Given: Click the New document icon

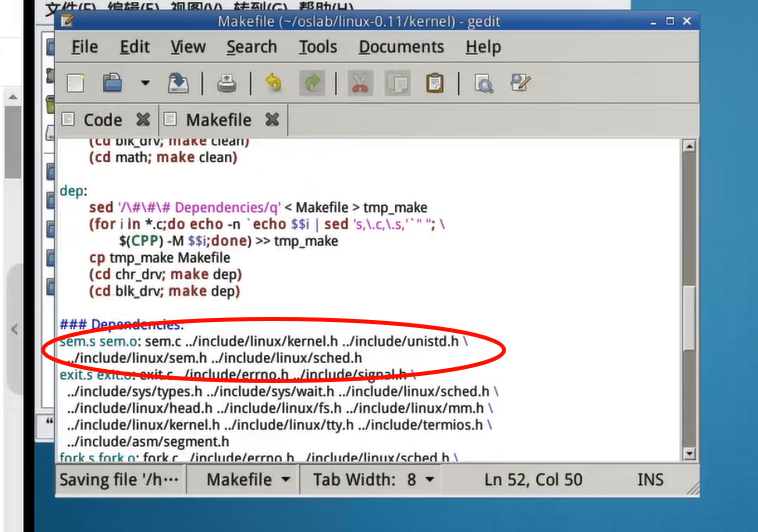Looking at the screenshot, I should pyautogui.click(x=76, y=84).
